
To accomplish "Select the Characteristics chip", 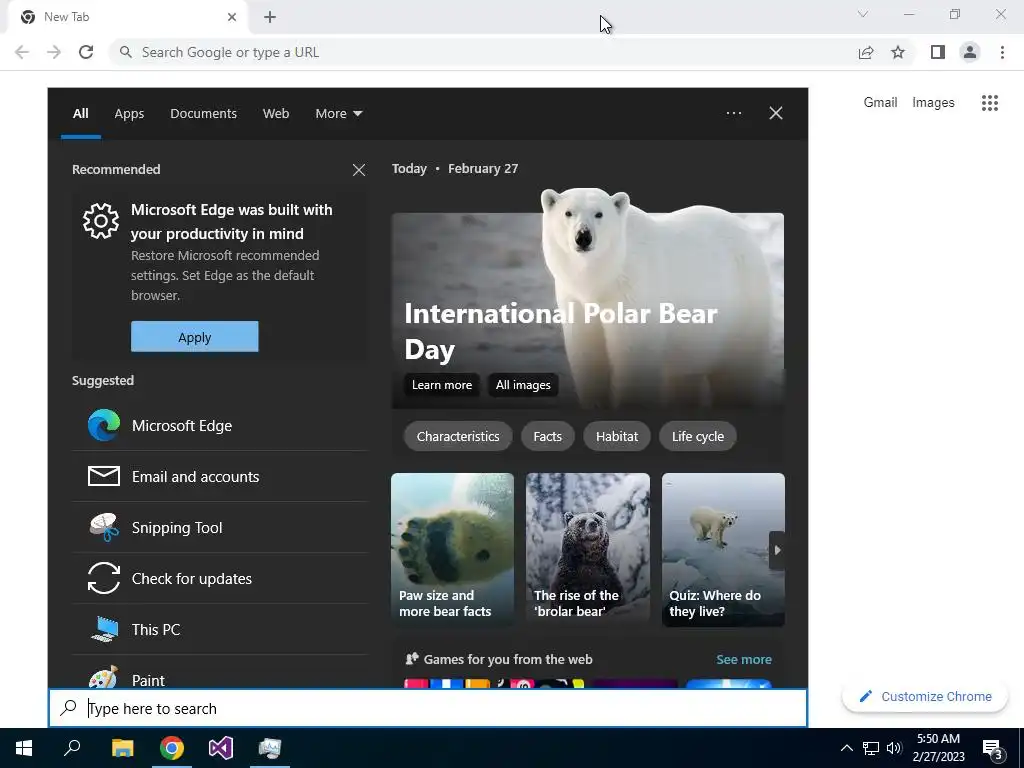I will click(x=458, y=436).
